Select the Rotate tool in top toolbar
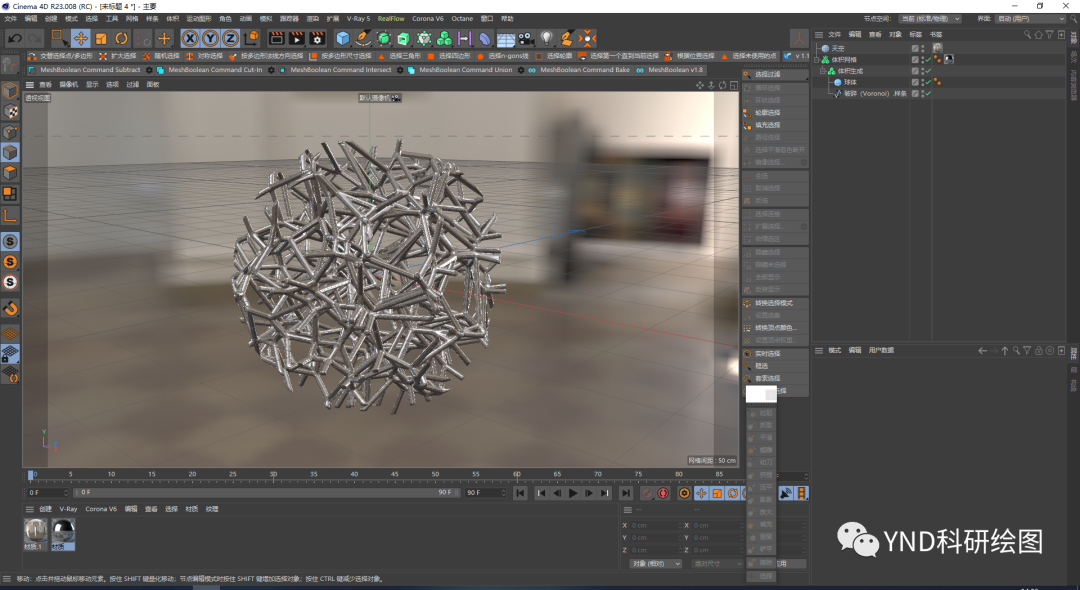 [121, 39]
